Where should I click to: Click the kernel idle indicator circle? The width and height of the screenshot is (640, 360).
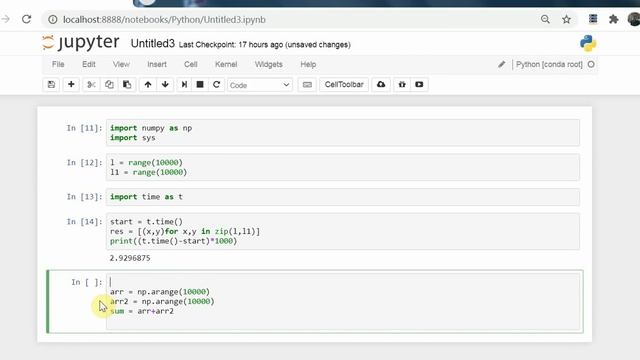coord(591,64)
